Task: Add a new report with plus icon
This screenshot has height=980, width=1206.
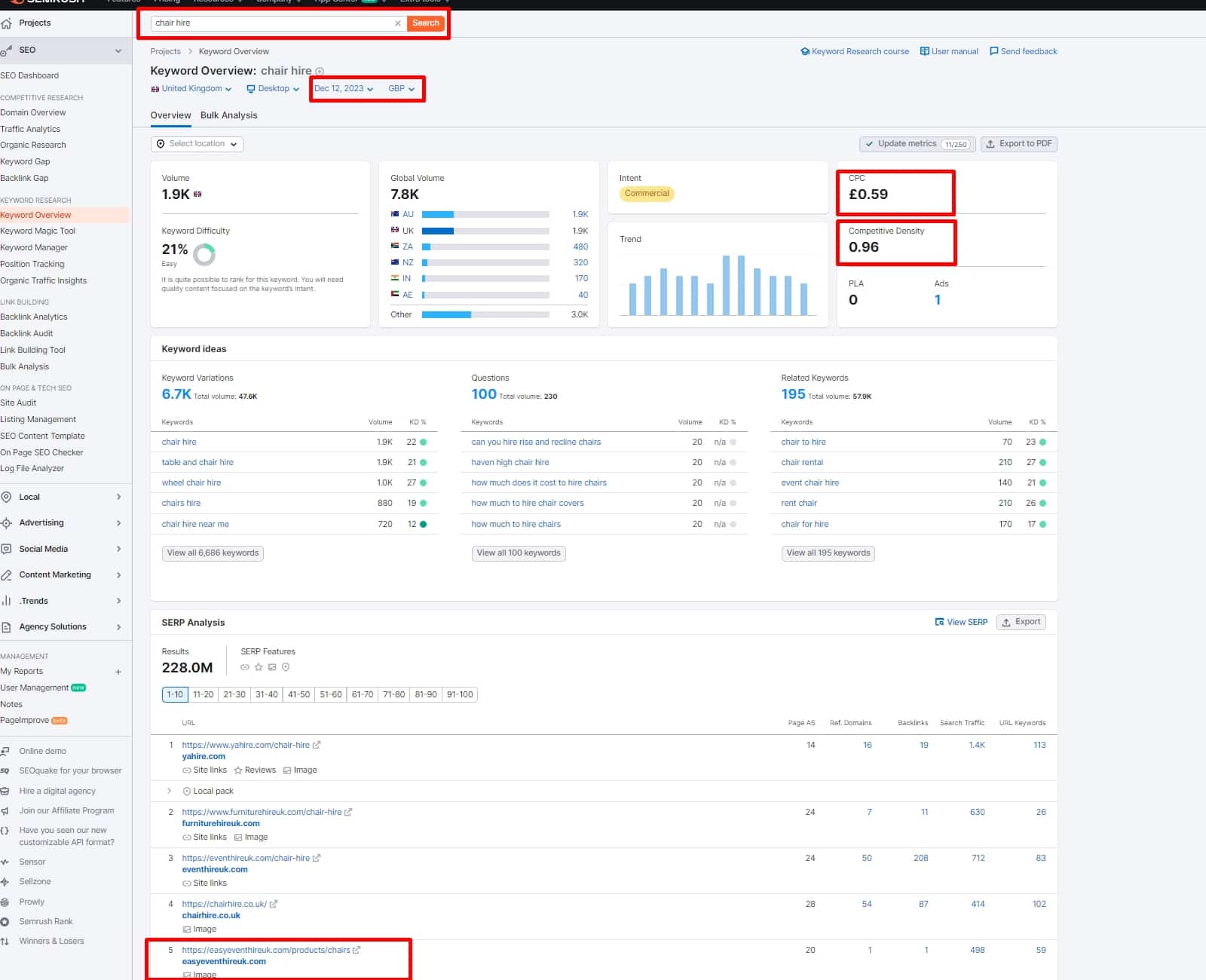Action: [x=118, y=672]
